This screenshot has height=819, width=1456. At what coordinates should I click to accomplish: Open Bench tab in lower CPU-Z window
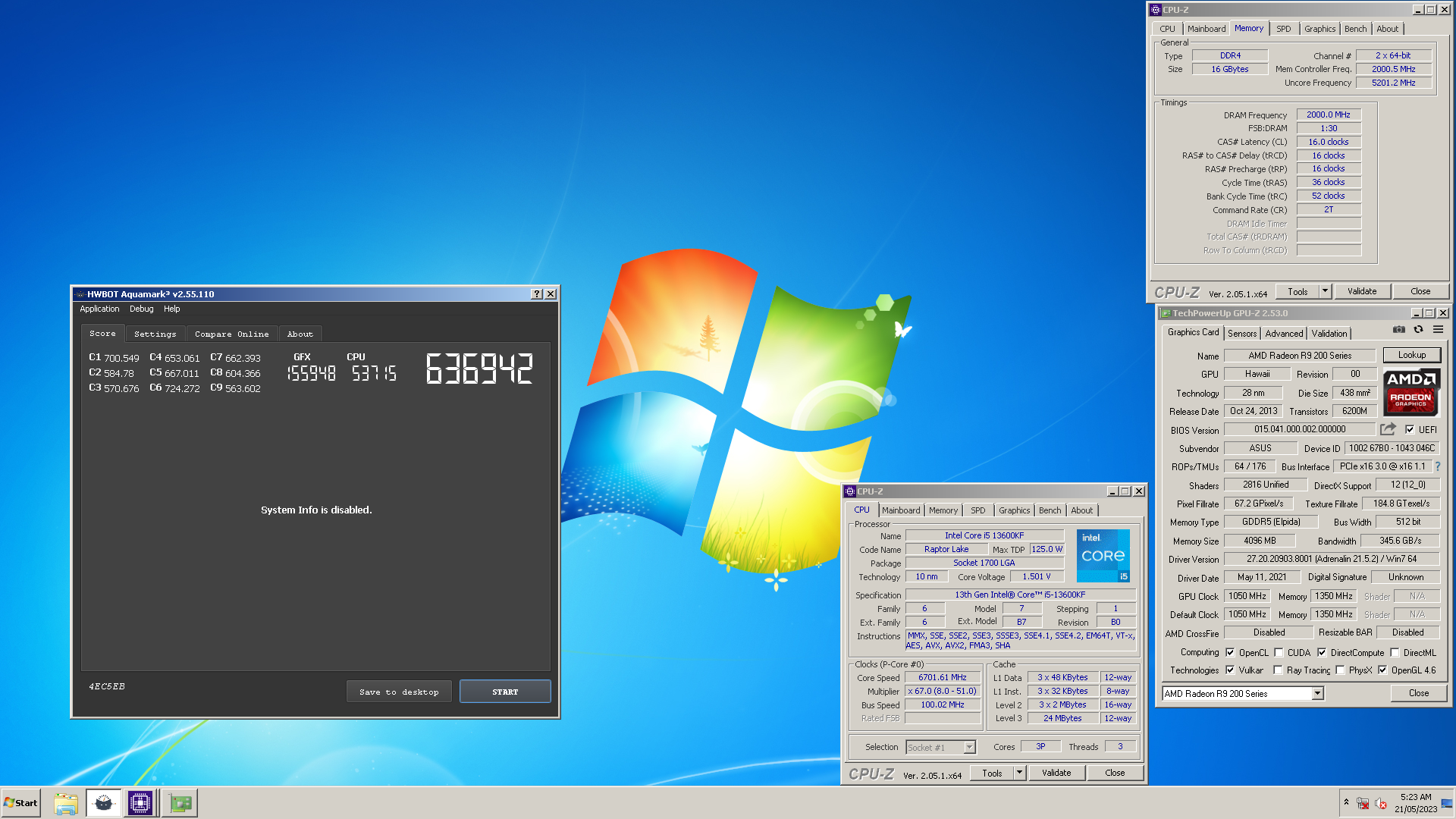click(1050, 510)
